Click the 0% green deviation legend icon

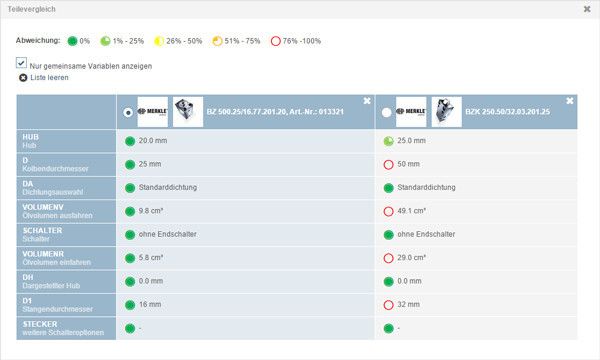click(x=72, y=41)
